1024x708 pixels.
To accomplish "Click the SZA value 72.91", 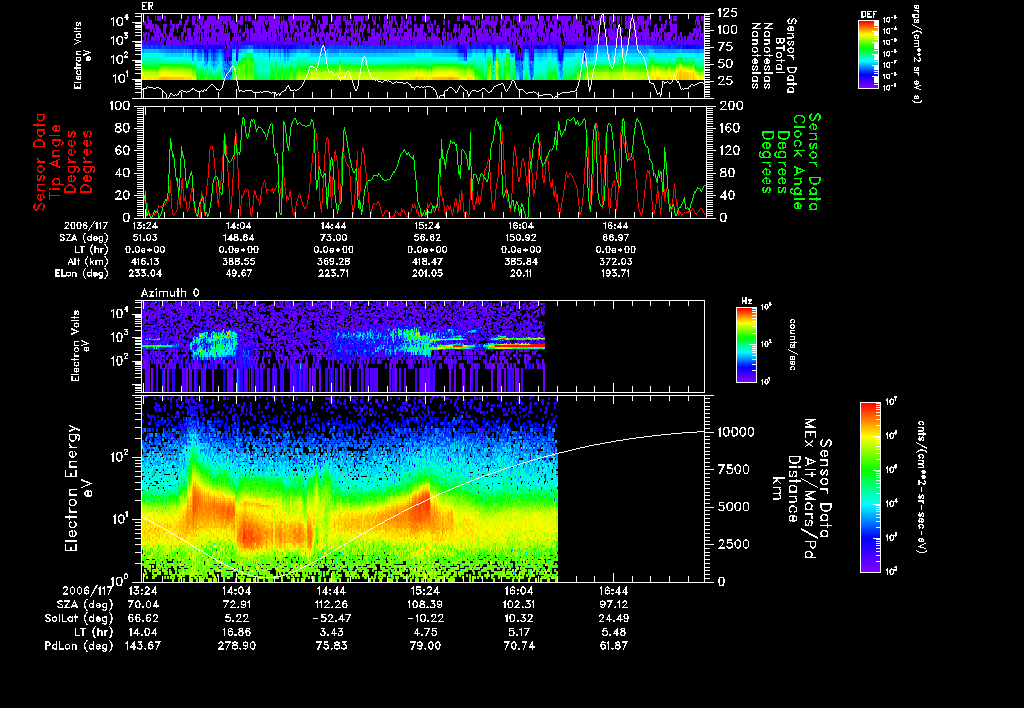I will click(x=236, y=605).
